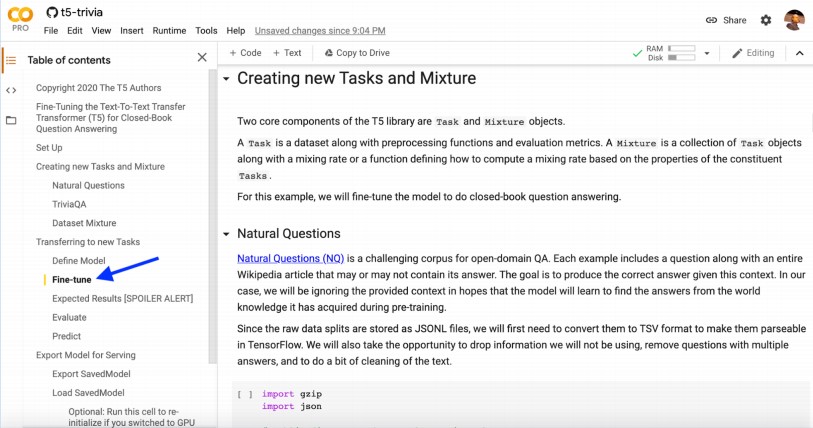Click the Share link icon button

[x=726, y=20]
